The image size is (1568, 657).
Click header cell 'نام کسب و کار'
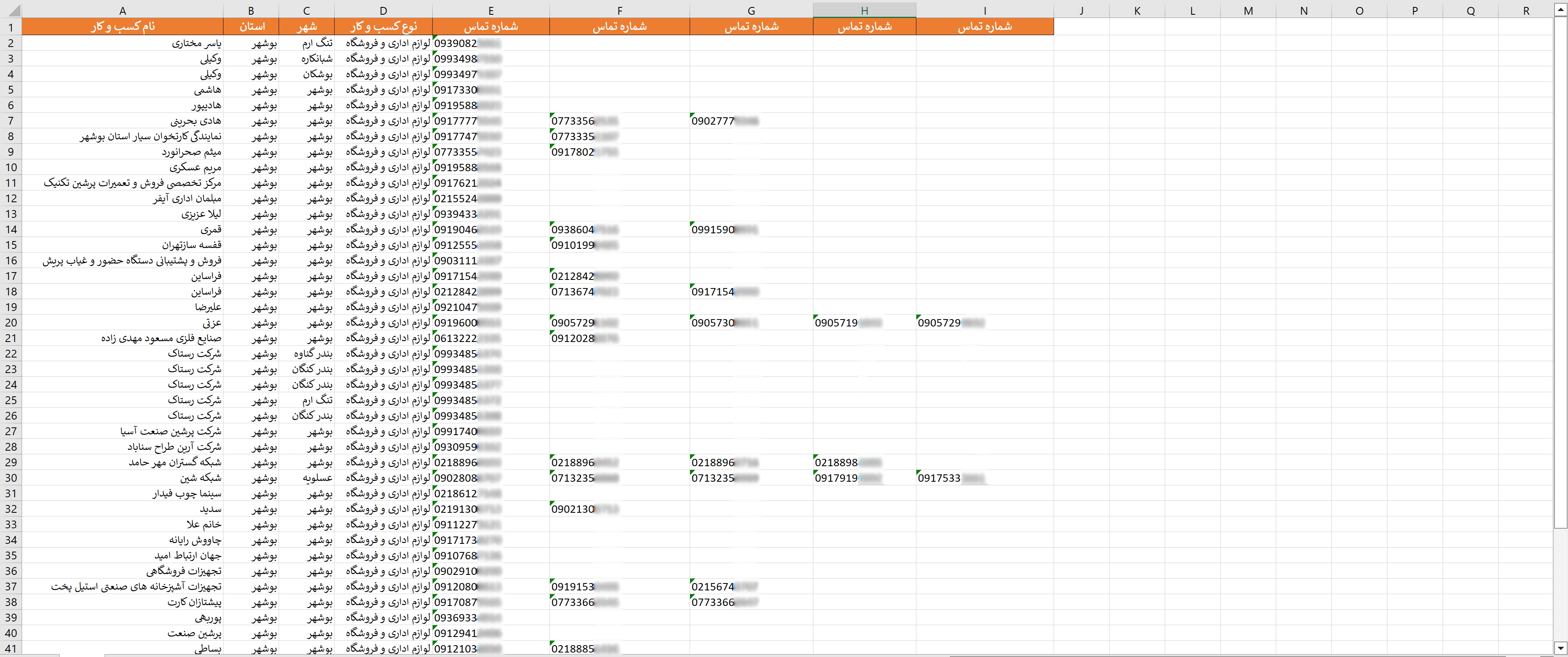pyautogui.click(x=122, y=27)
